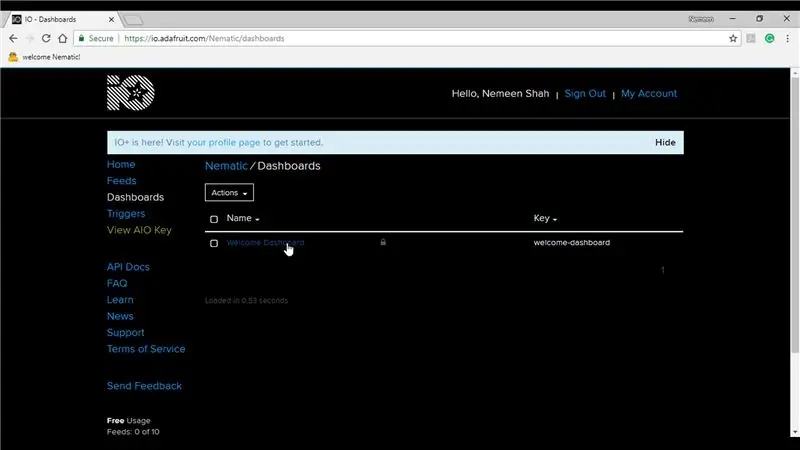Select the IO - Dashboards browser tab
This screenshot has height=450, width=800.
pos(61,19)
